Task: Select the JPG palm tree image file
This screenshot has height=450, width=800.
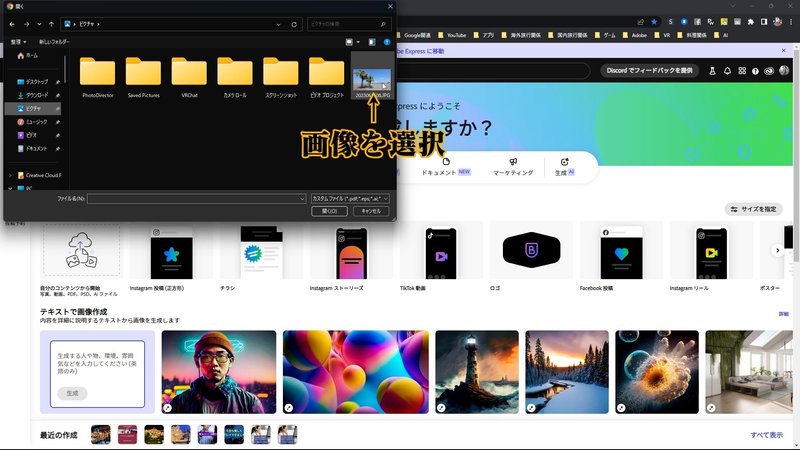Action: pyautogui.click(x=372, y=77)
